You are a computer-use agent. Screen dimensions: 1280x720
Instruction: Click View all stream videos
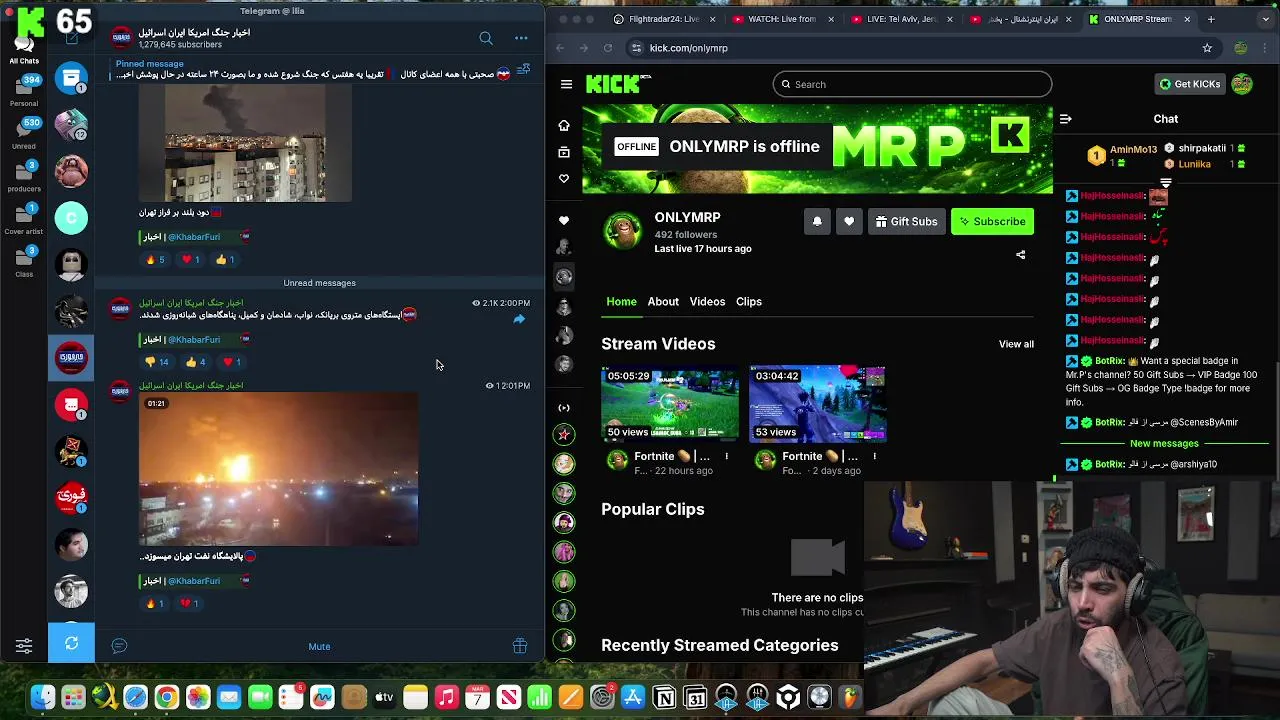click(1016, 344)
